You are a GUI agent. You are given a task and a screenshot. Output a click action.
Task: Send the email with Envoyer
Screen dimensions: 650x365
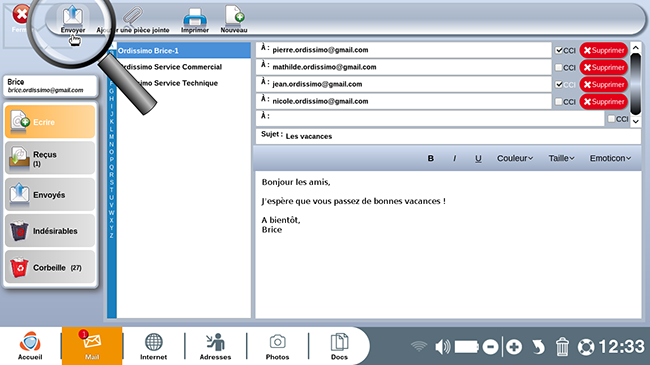[x=73, y=19]
